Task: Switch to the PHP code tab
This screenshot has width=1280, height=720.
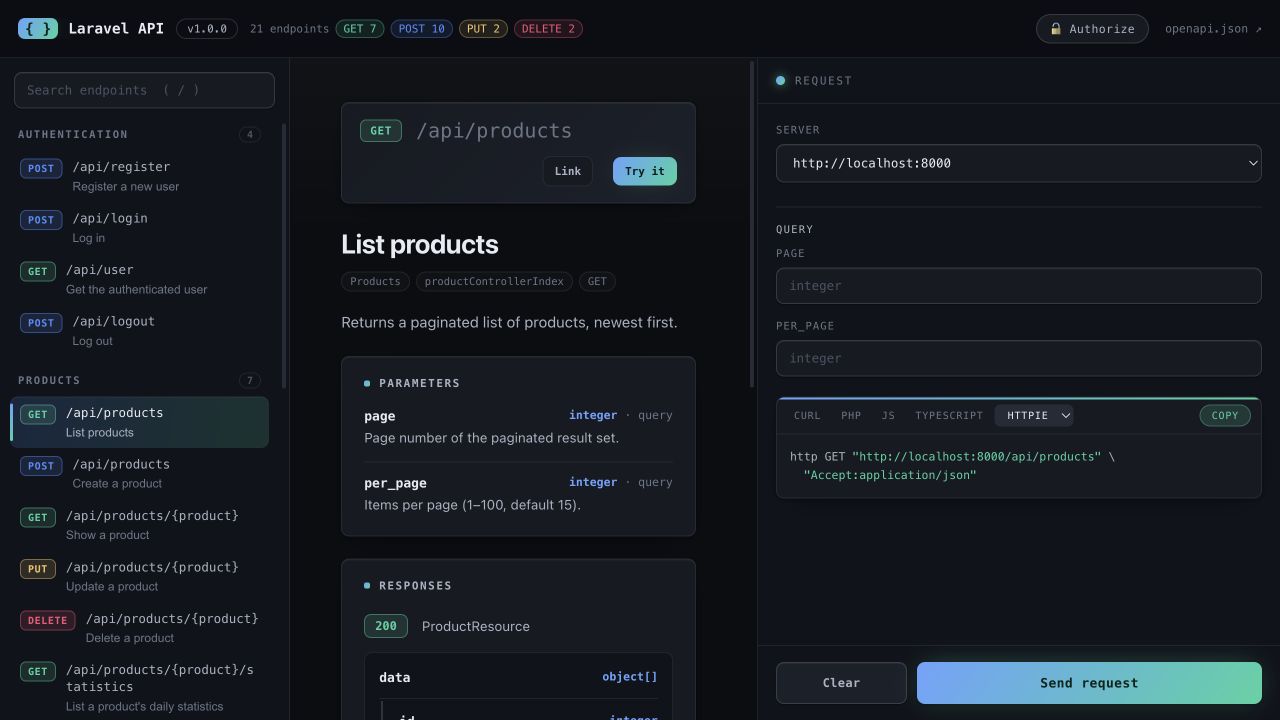Action: 851,415
